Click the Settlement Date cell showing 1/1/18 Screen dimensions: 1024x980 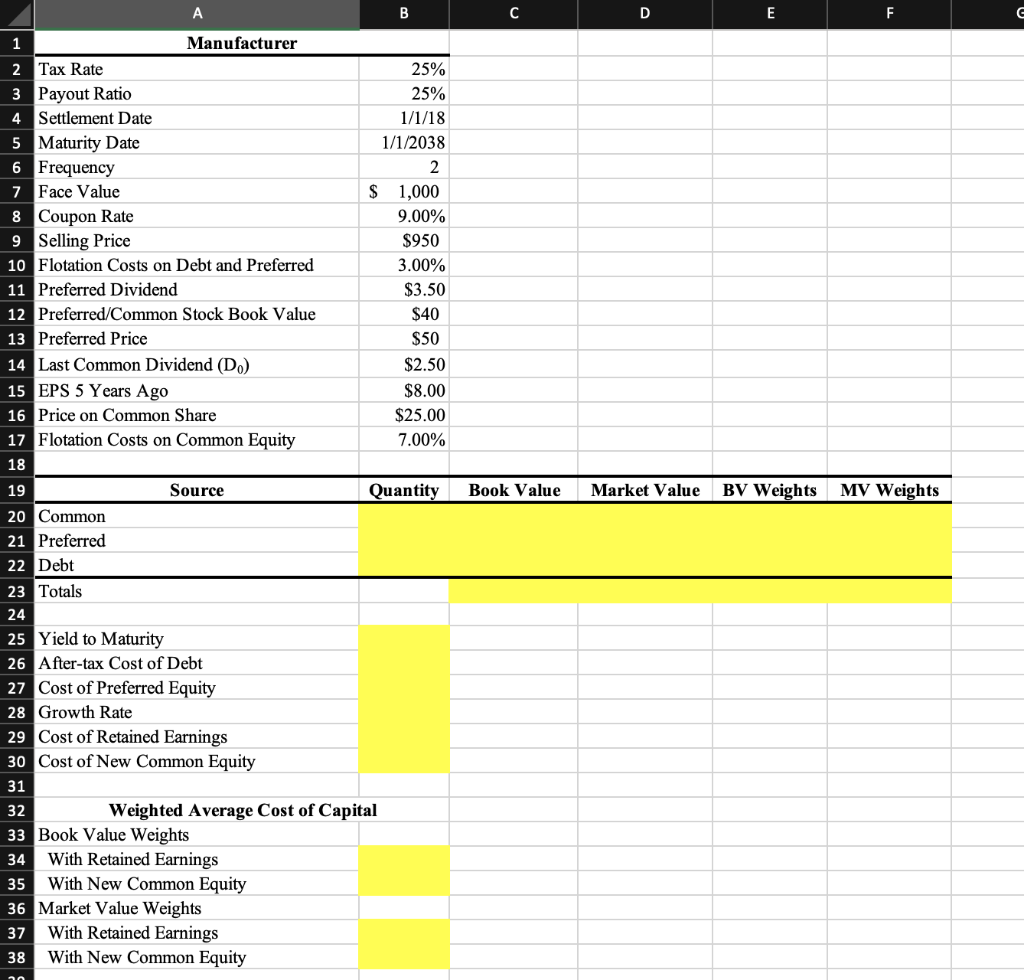pyautogui.click(x=403, y=118)
